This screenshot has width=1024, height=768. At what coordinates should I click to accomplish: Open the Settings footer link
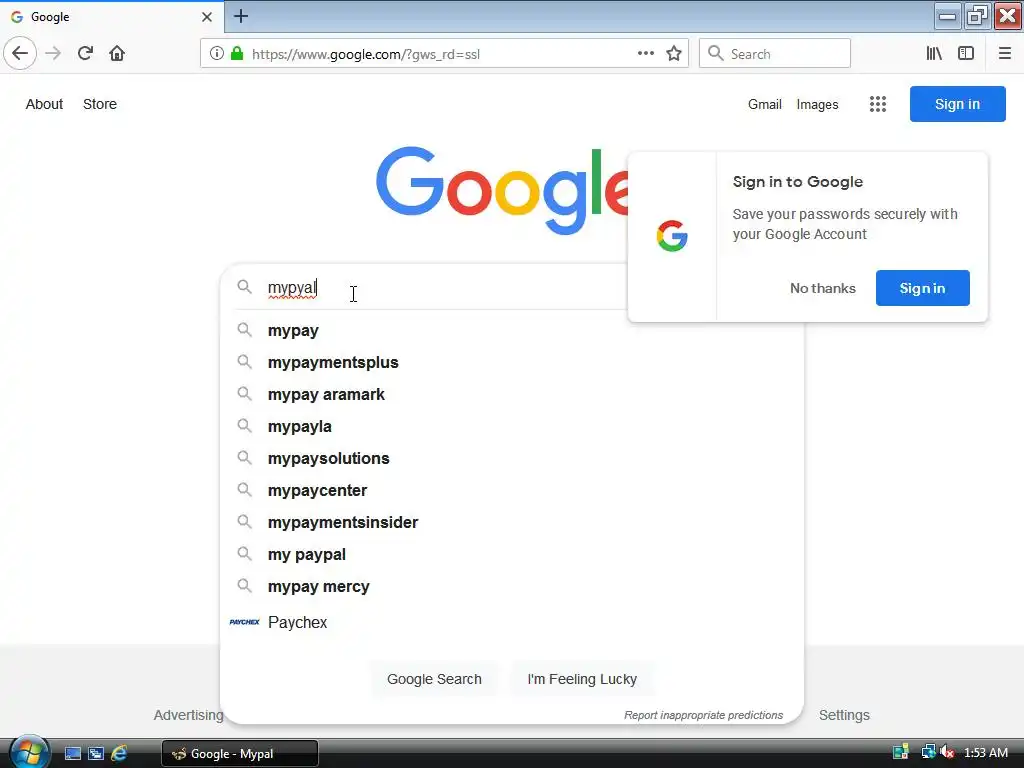click(844, 715)
